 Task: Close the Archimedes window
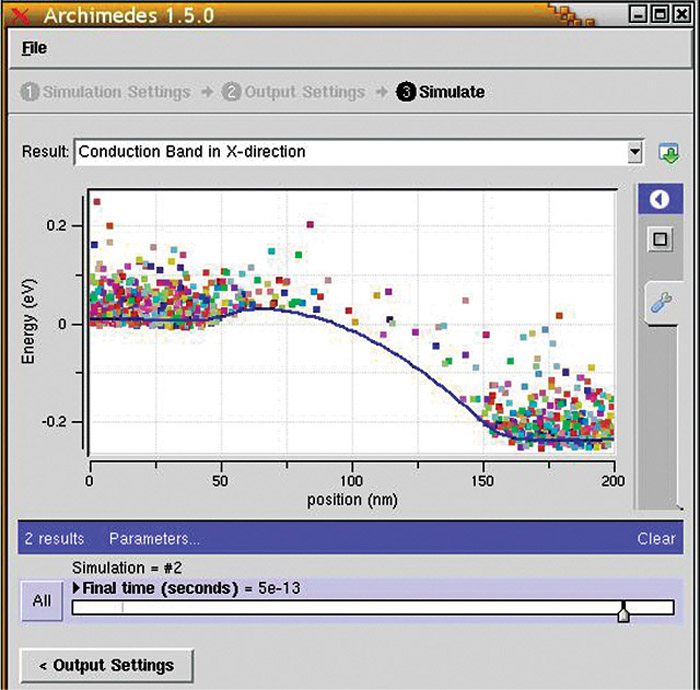682,14
